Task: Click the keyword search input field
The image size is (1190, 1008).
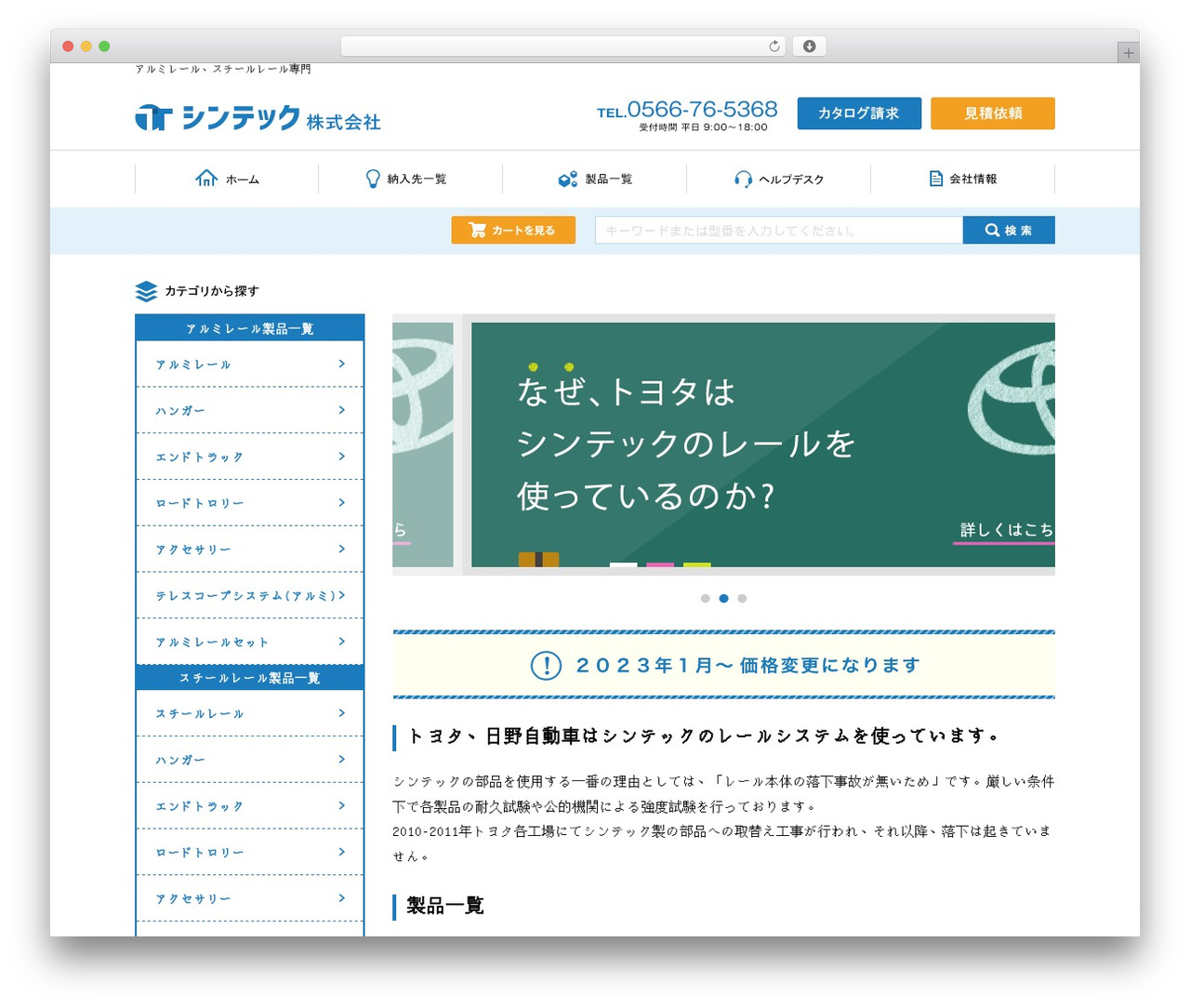Action: (x=779, y=230)
